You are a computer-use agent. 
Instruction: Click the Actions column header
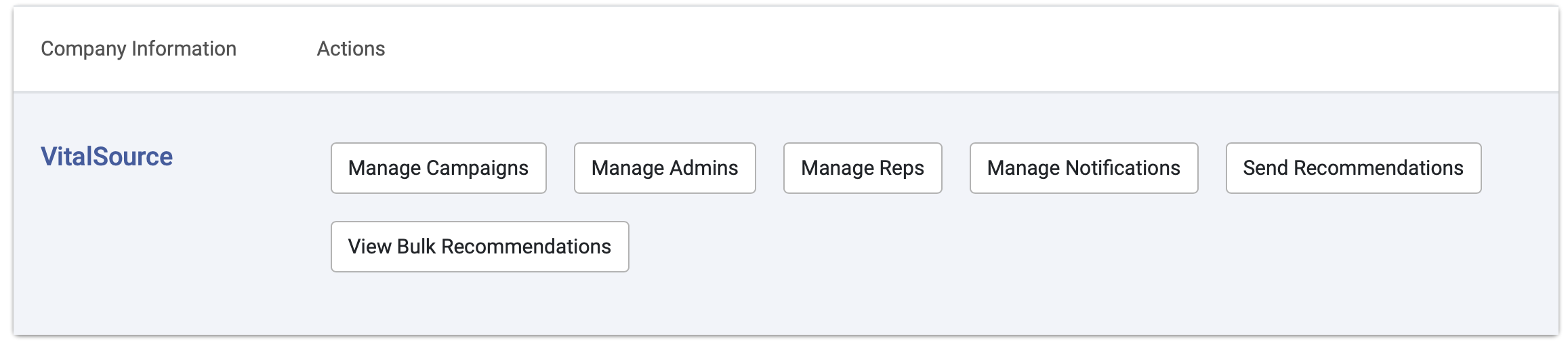(x=351, y=49)
